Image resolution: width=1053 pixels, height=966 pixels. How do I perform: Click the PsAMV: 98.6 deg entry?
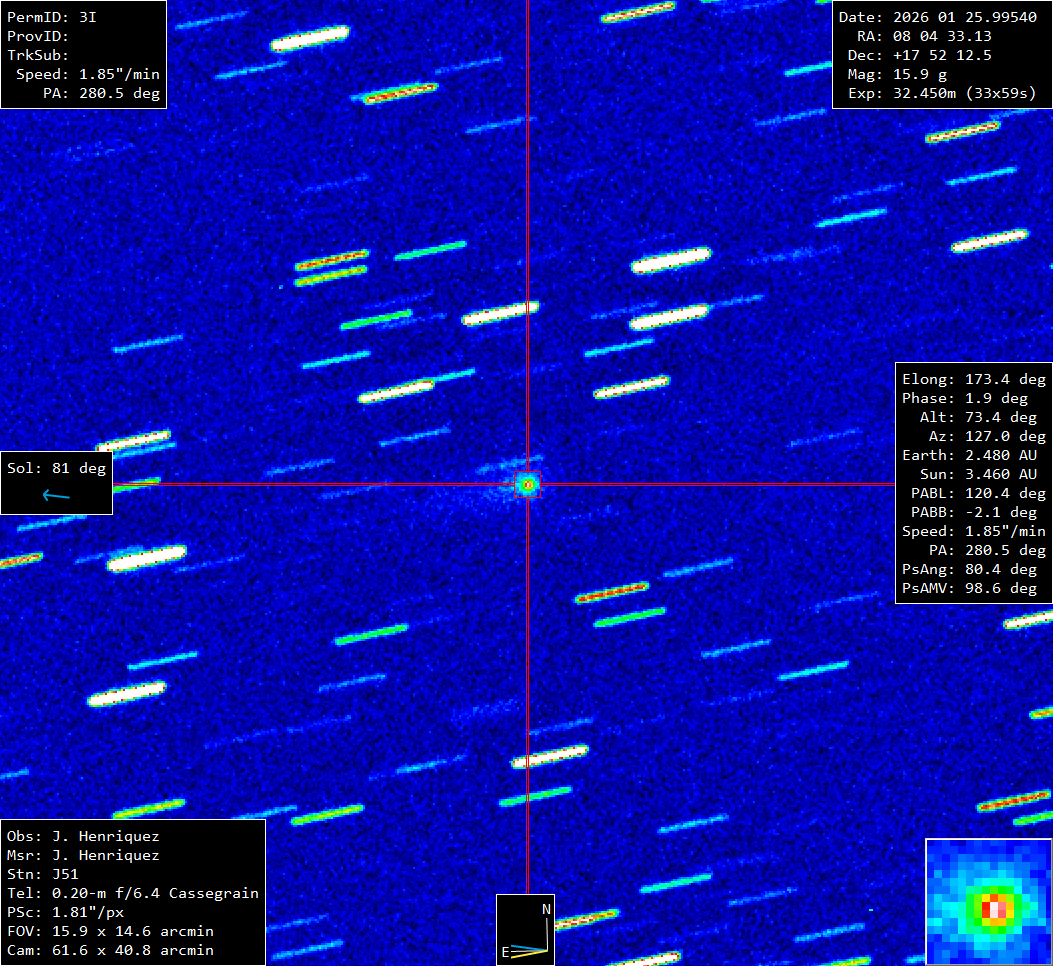tap(973, 588)
